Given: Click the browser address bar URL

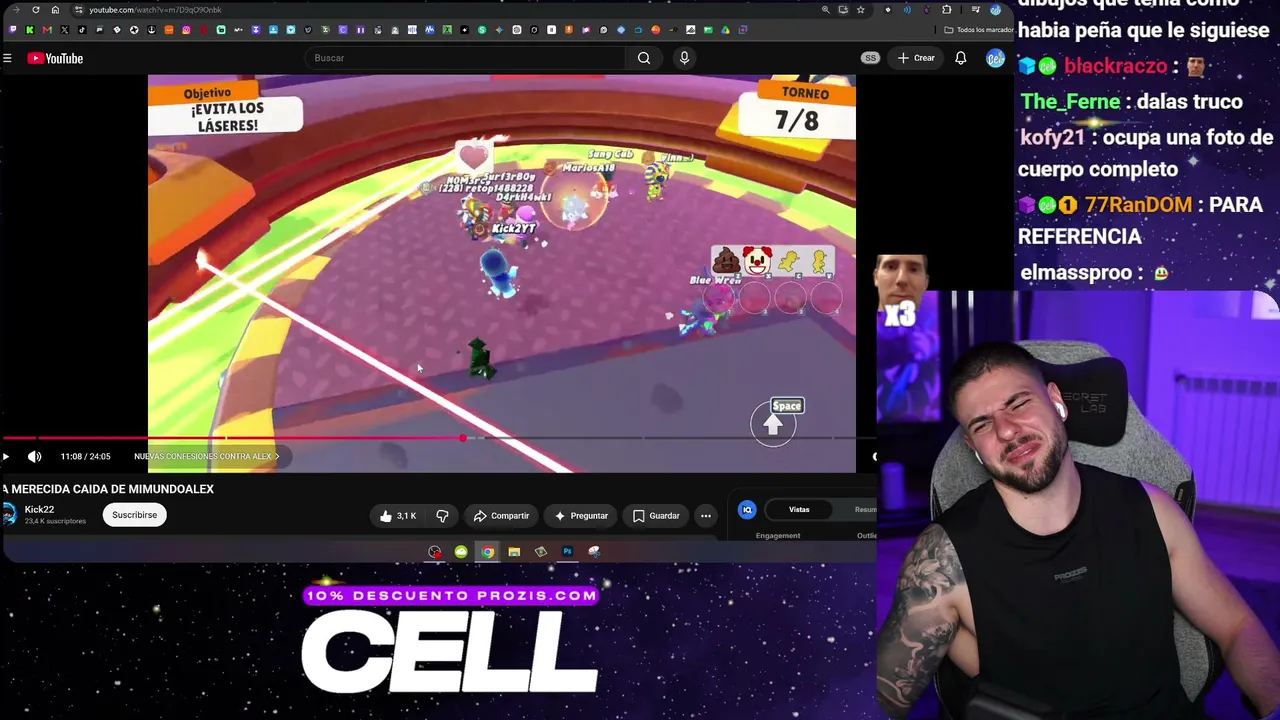Looking at the screenshot, I should click(155, 10).
